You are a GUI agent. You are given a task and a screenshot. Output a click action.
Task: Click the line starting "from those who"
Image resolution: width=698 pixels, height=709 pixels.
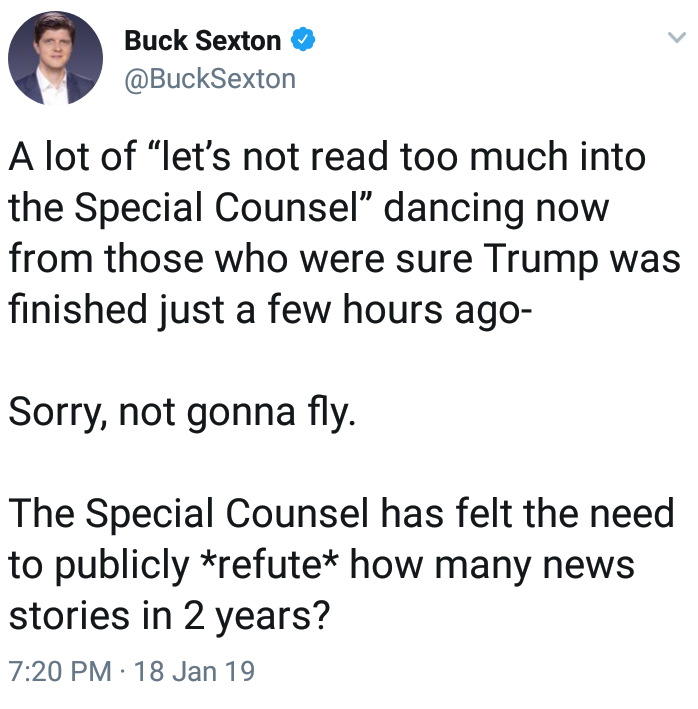tap(344, 260)
